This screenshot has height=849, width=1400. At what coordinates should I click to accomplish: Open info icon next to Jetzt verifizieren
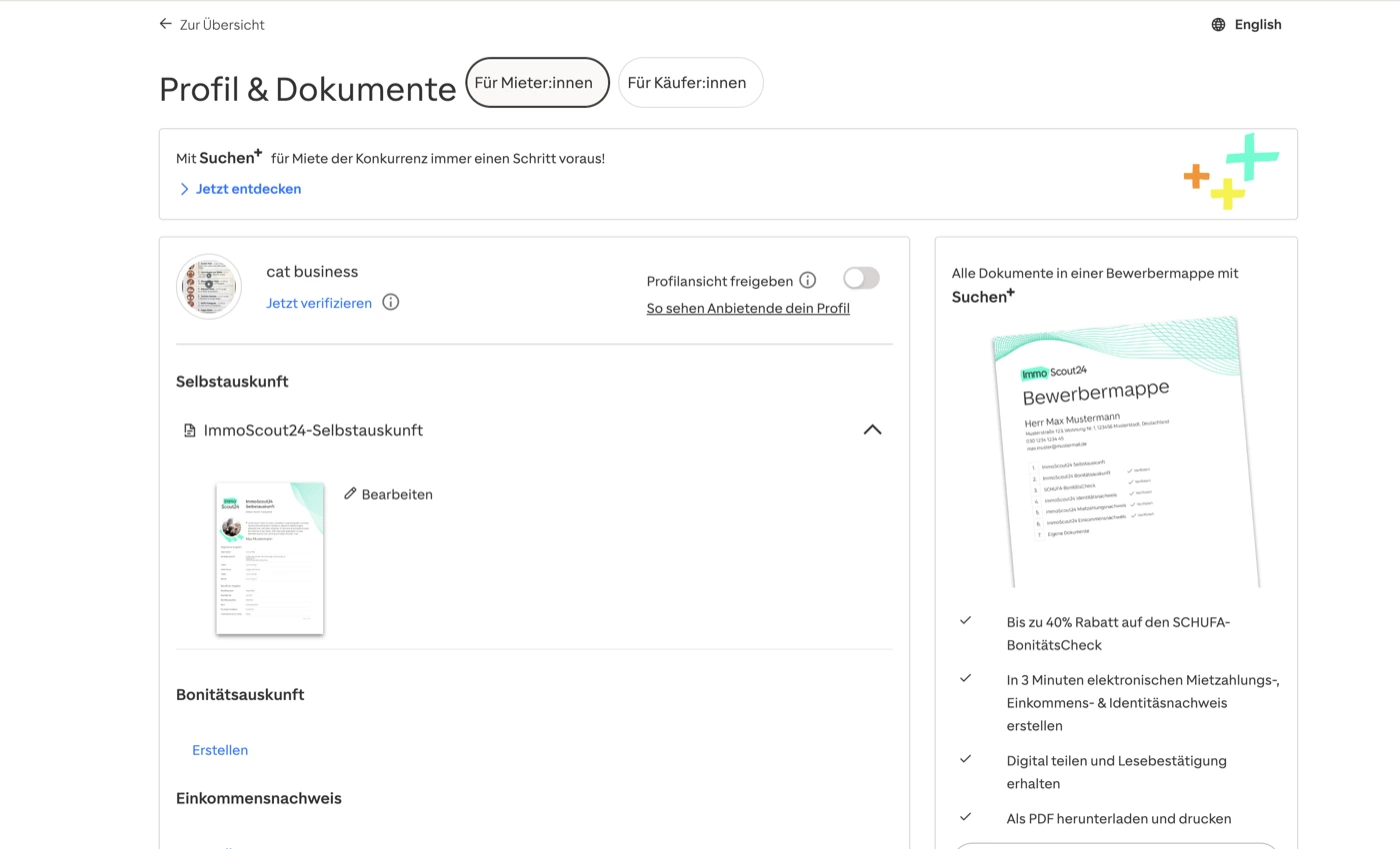[x=391, y=302]
